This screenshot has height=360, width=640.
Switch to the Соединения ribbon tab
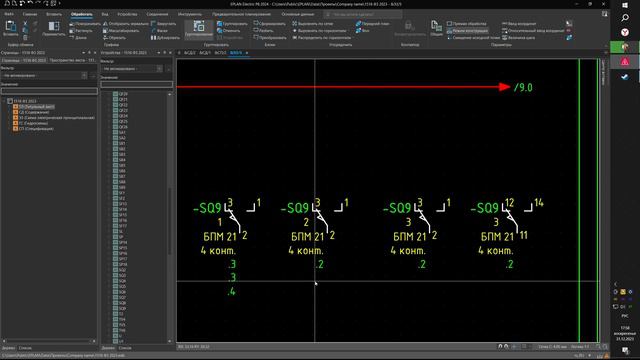157,14
